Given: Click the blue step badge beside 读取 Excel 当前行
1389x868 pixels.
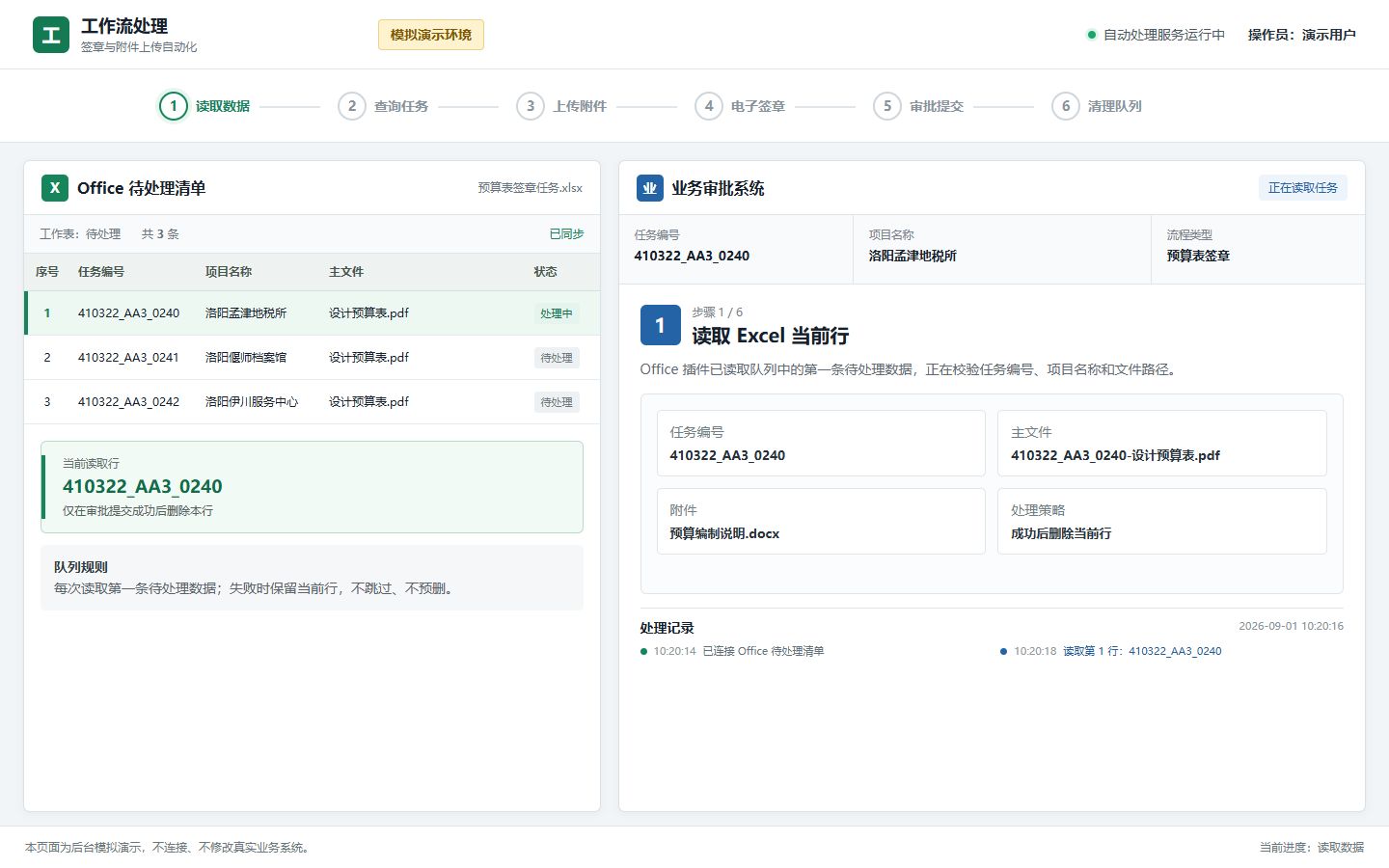Looking at the screenshot, I should pos(660,325).
